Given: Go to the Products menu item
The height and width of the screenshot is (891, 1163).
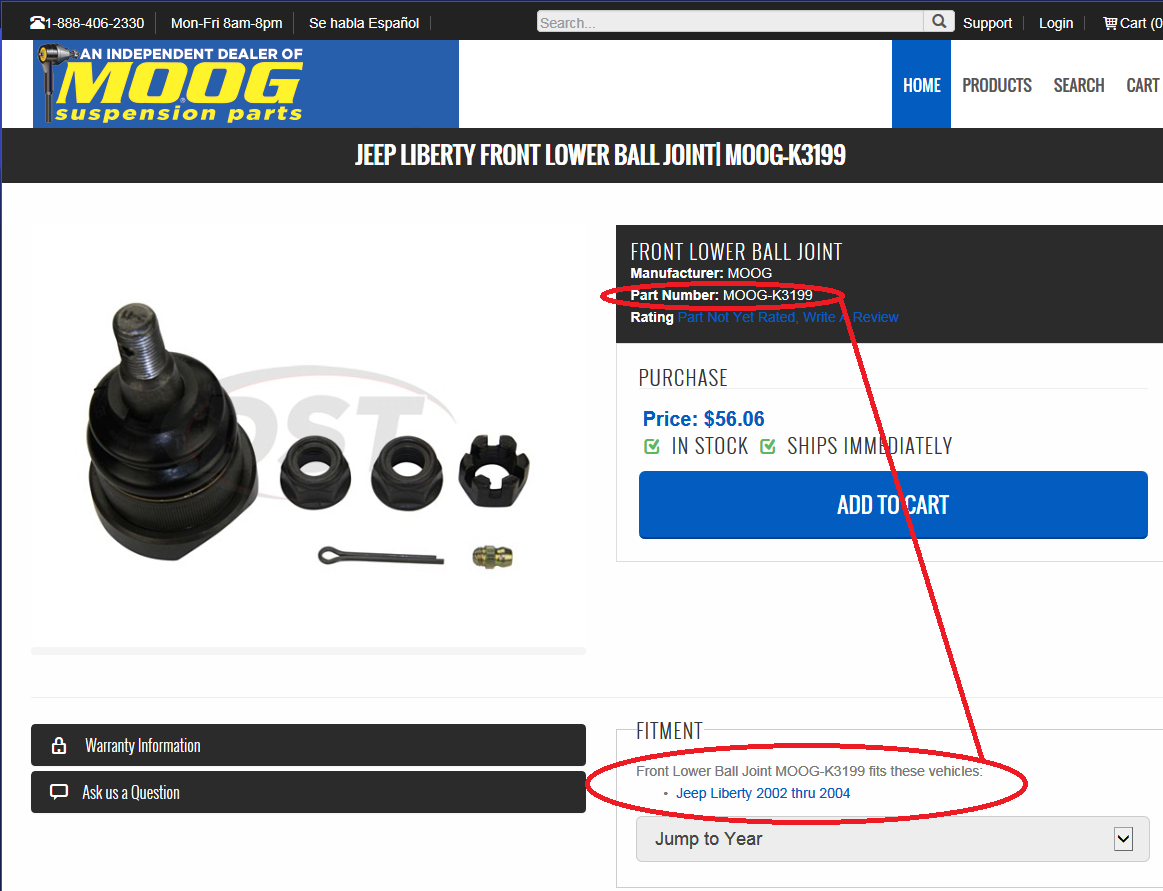Looking at the screenshot, I should click(997, 85).
